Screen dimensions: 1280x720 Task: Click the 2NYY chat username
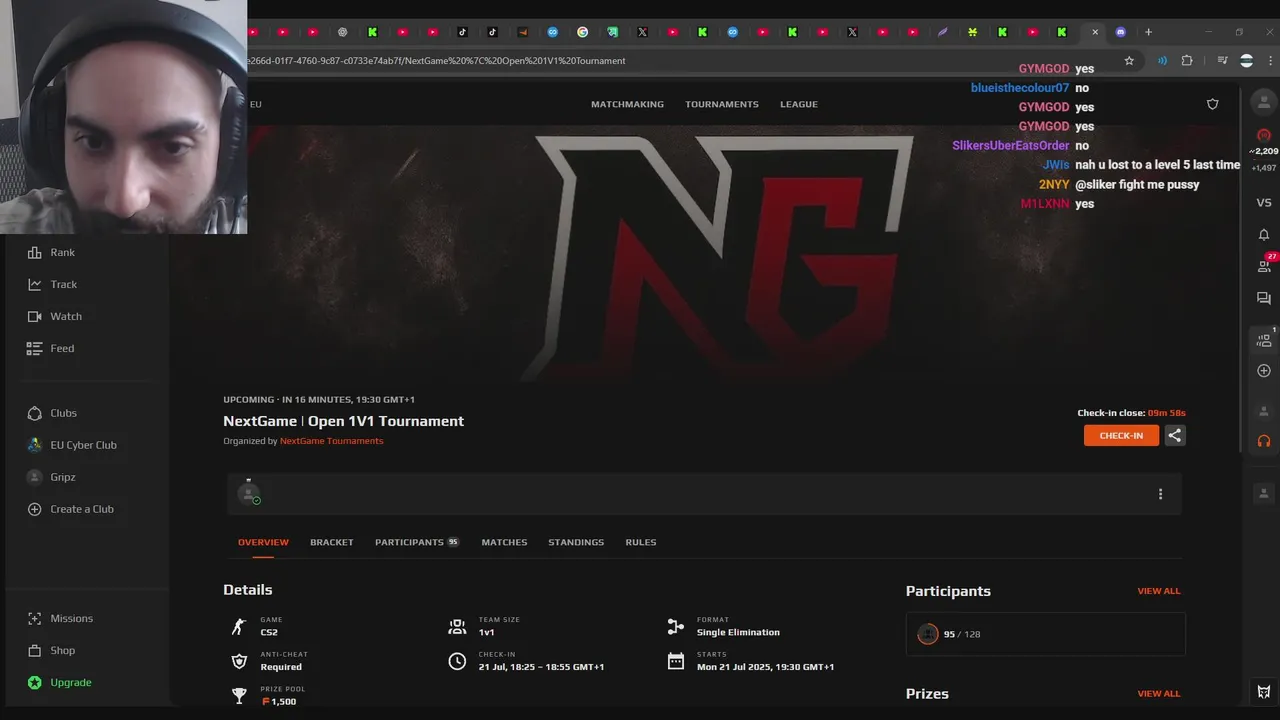[1054, 185]
